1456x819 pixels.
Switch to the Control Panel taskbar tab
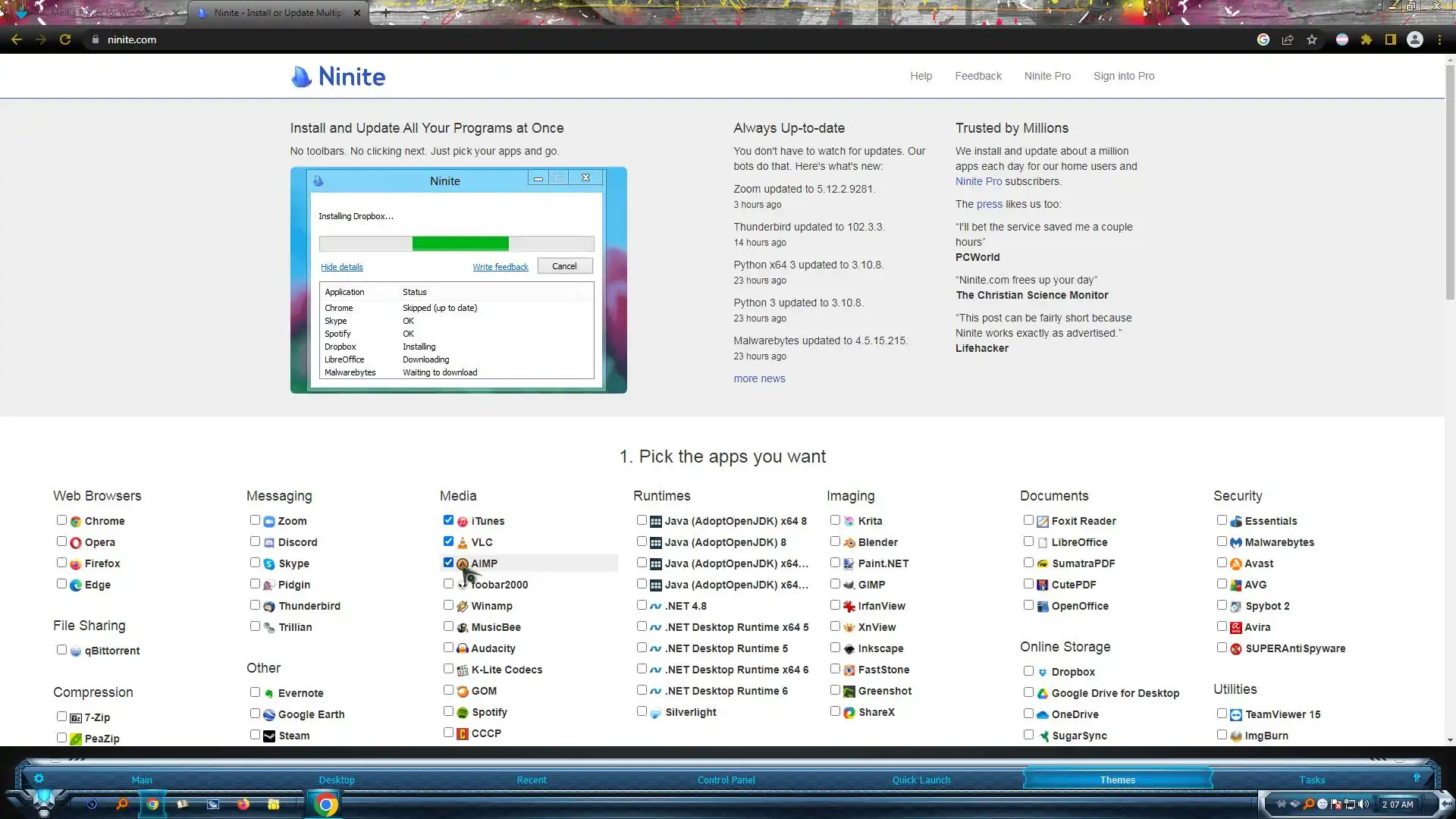(726, 780)
